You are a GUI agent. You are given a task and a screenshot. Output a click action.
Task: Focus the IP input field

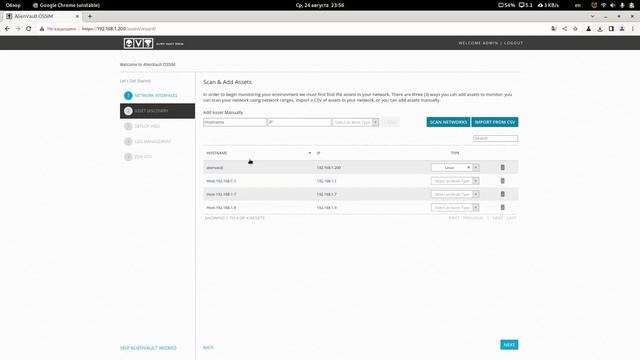pyautogui.click(x=299, y=122)
